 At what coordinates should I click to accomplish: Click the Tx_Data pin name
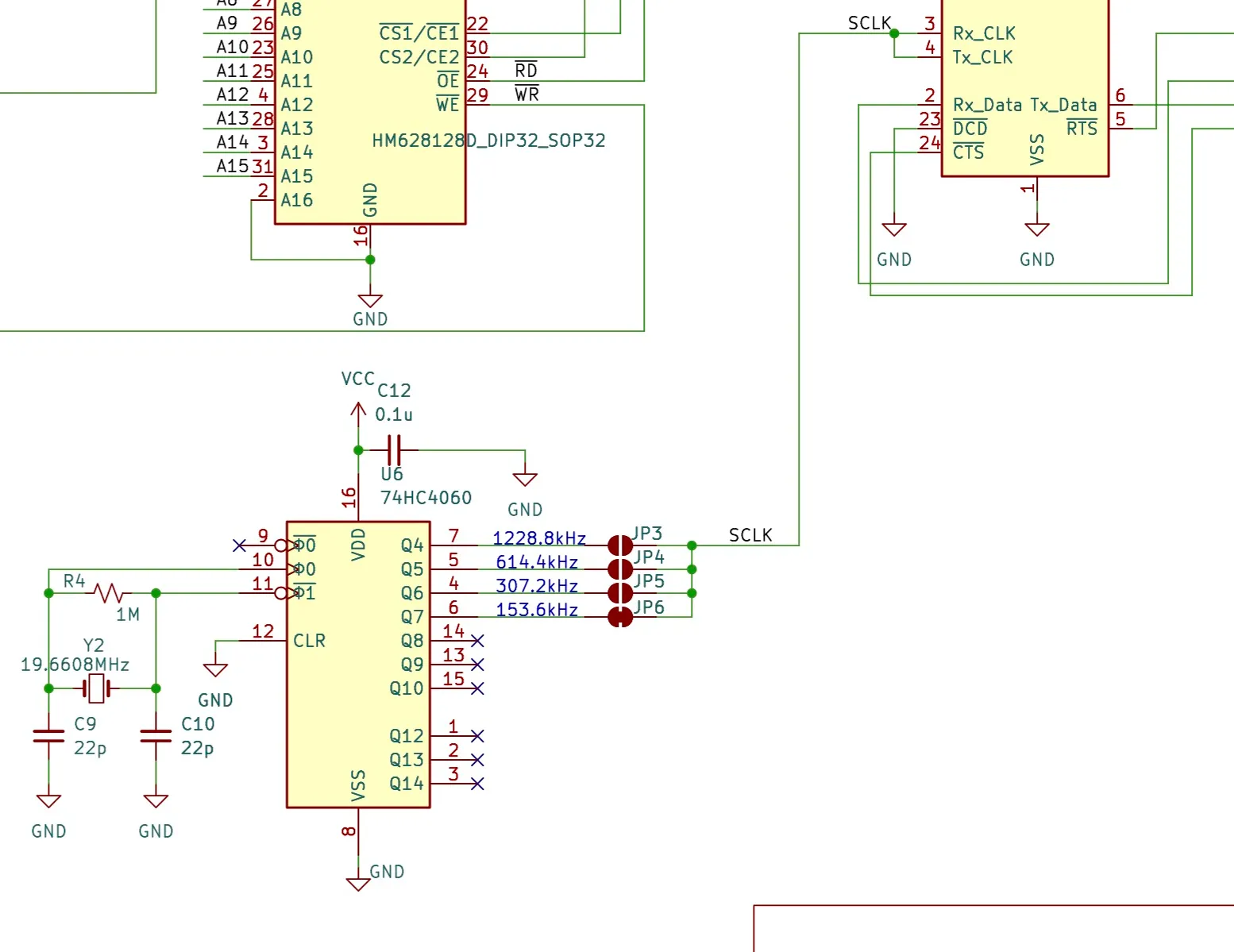tap(1063, 105)
